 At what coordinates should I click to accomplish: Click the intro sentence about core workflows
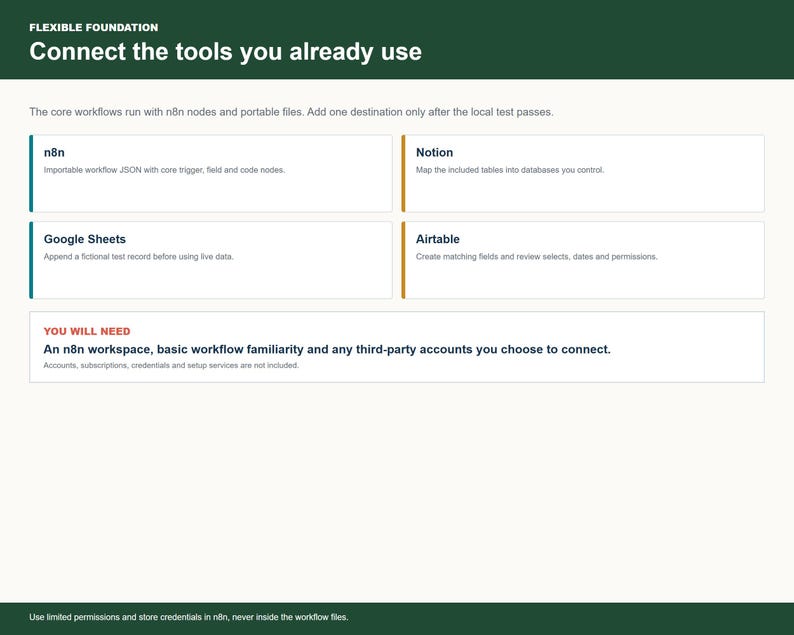tap(291, 112)
